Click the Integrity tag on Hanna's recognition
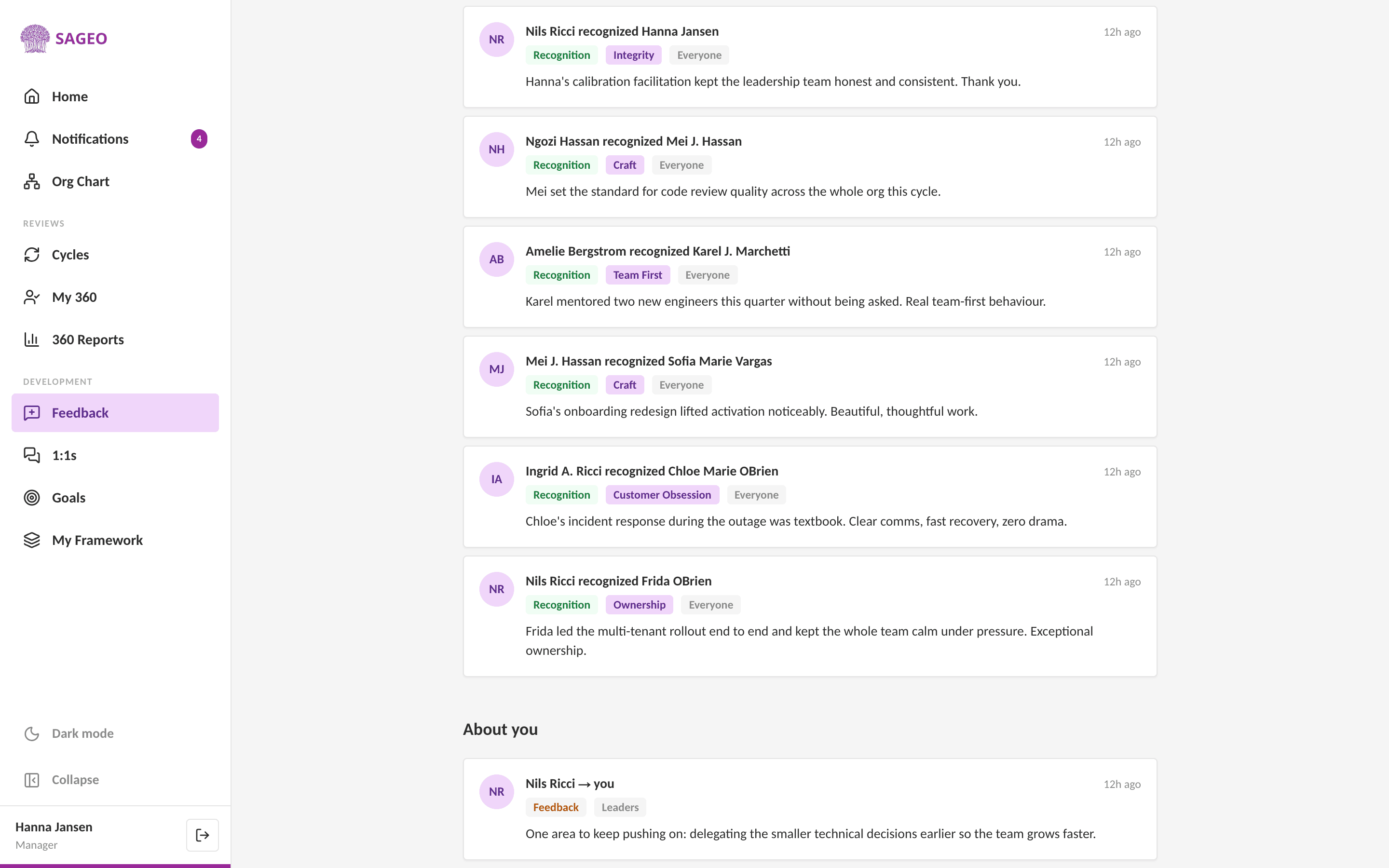The width and height of the screenshot is (1389, 868). 633,55
